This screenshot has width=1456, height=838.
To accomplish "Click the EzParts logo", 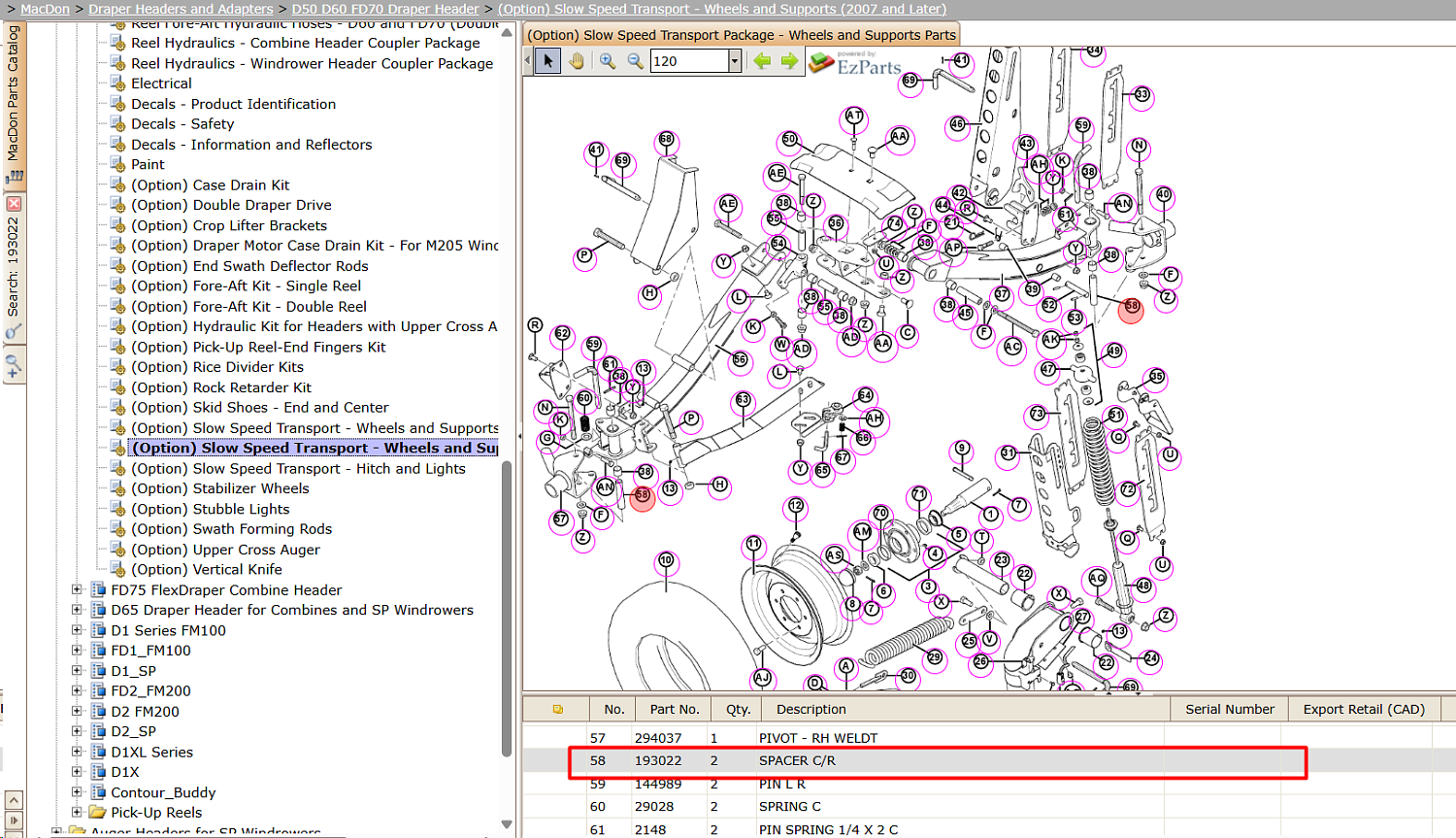I will [855, 64].
